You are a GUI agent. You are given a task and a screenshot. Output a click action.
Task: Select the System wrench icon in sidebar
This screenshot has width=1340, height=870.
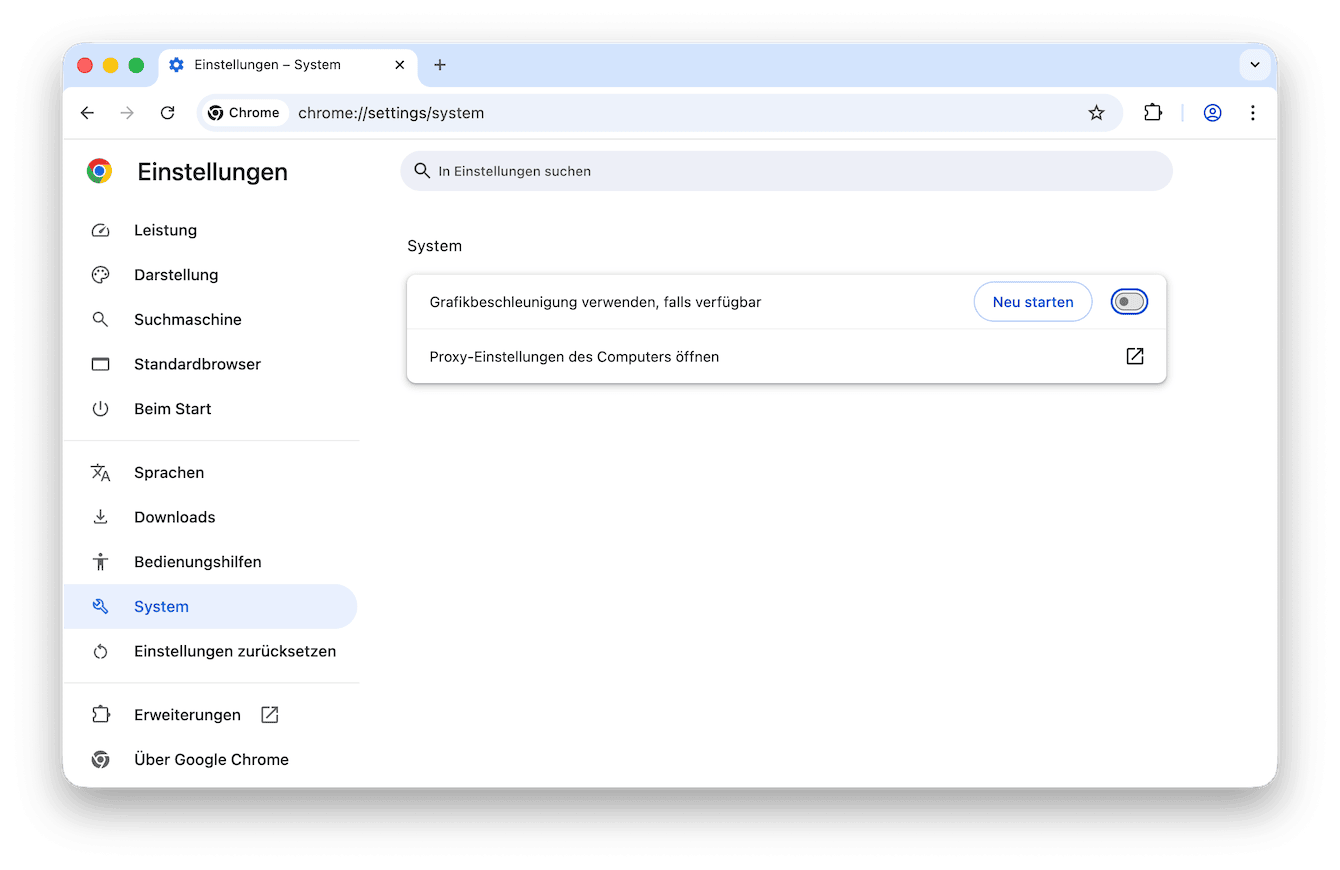click(x=100, y=606)
